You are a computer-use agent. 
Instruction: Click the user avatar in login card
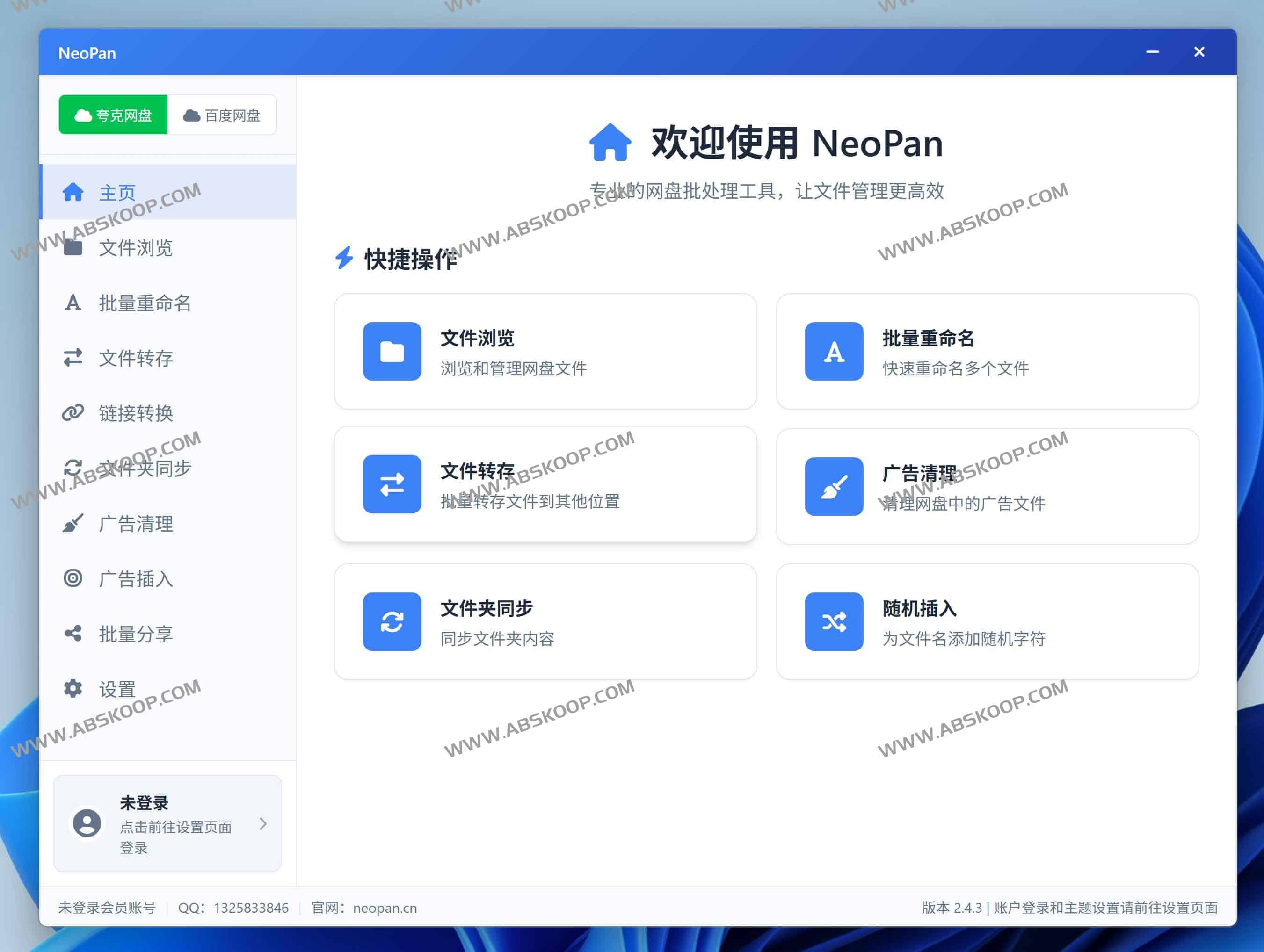pos(87,822)
